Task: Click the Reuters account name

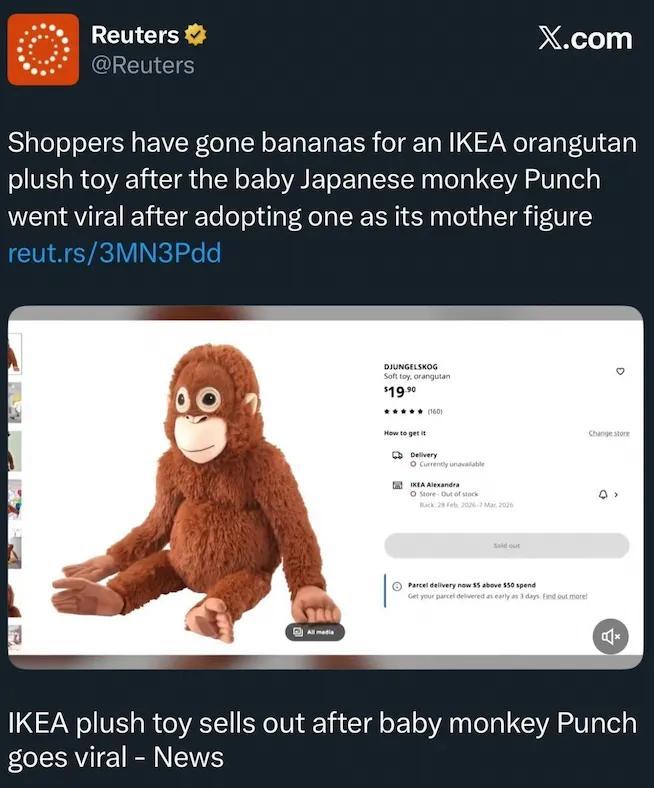Action: (x=135, y=35)
